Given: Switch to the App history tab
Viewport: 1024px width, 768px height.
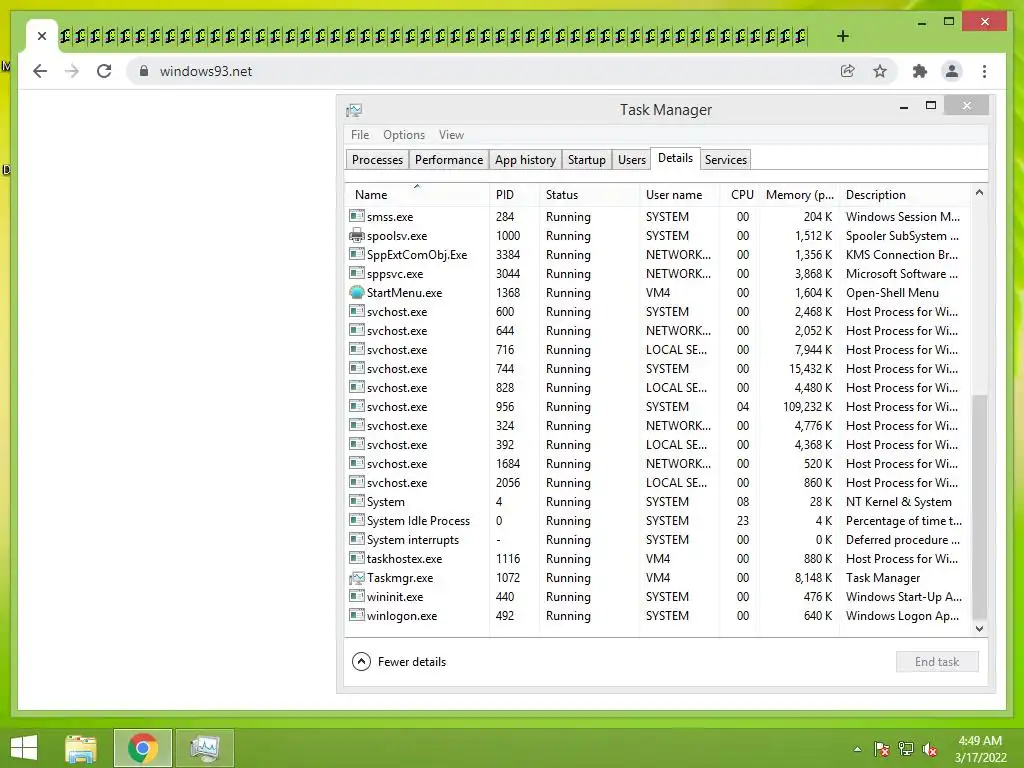Looking at the screenshot, I should coord(525,160).
